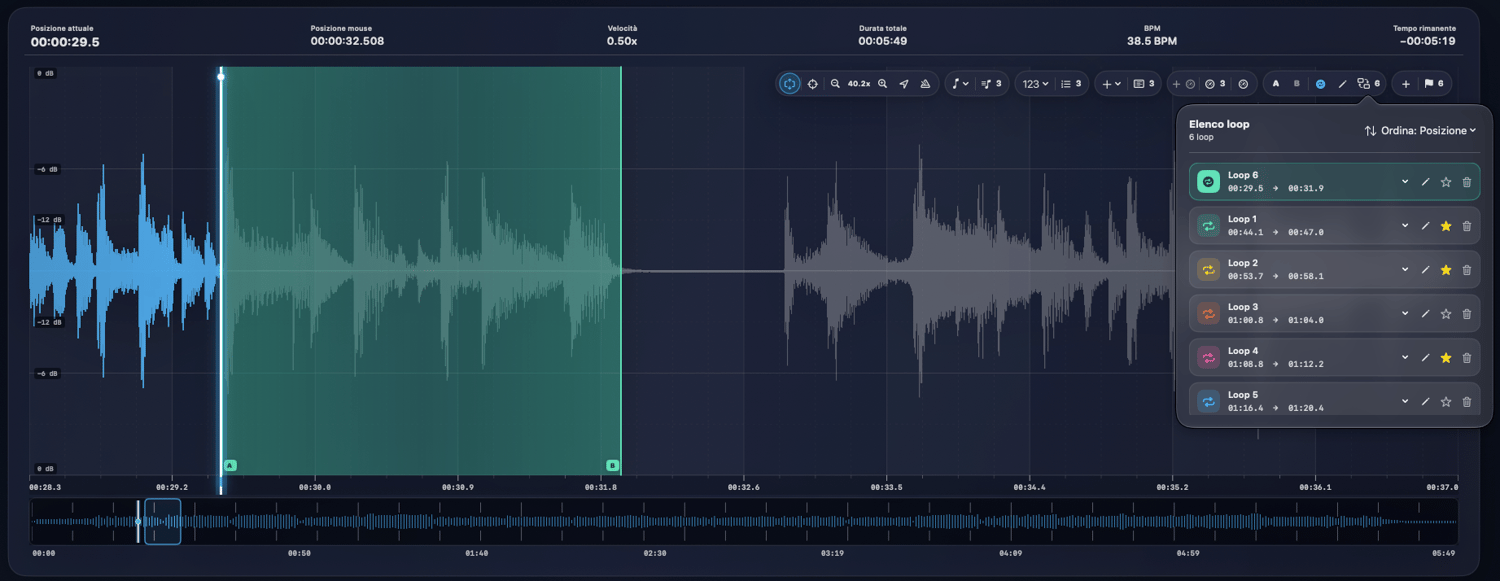The width and height of the screenshot is (1500, 581).
Task: Activate Loop 6 via its green icon
Action: pos(1208,182)
